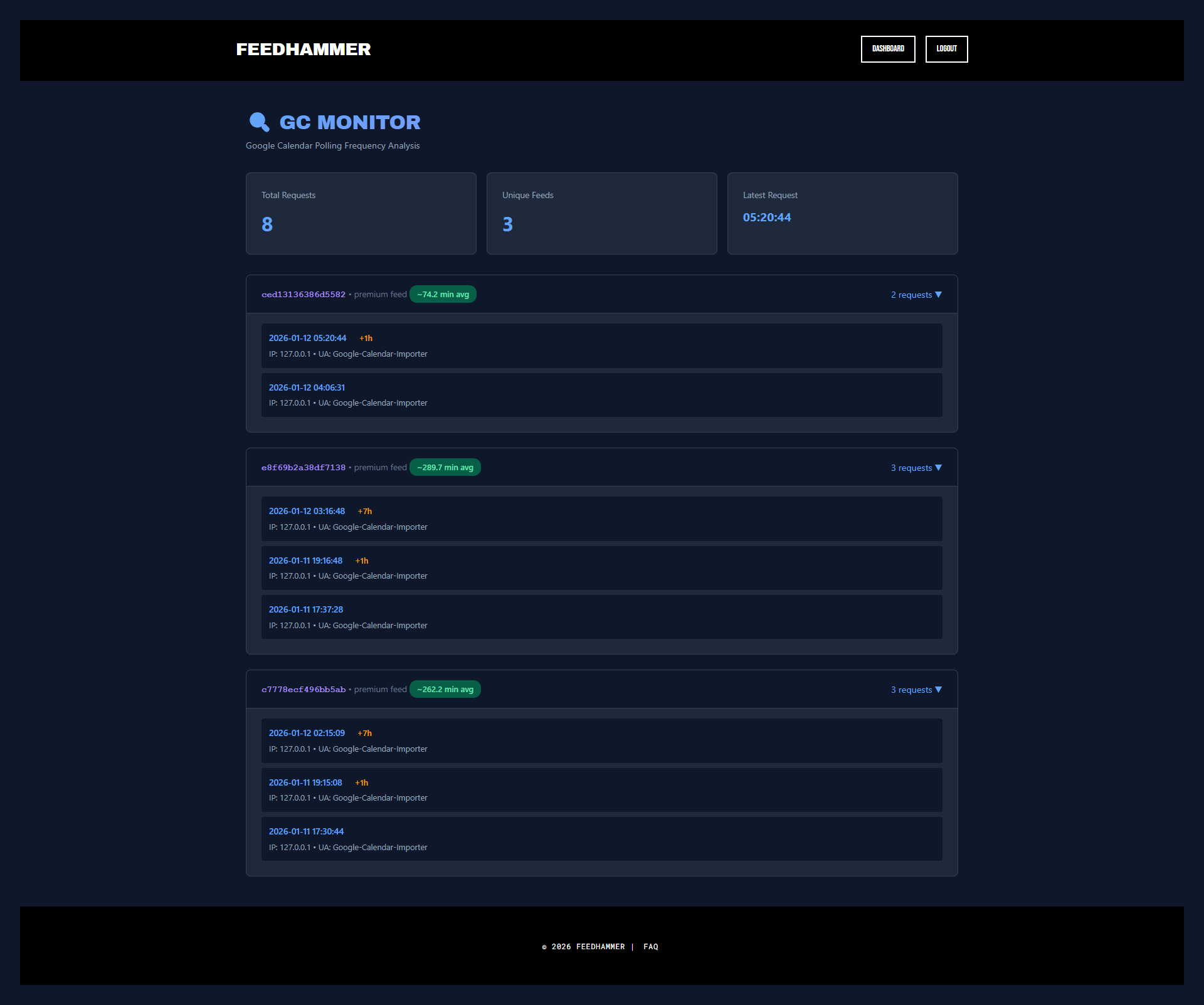The width and height of the screenshot is (1204, 1005).
Task: Click the ~74.2 min avg badge
Action: [443, 294]
